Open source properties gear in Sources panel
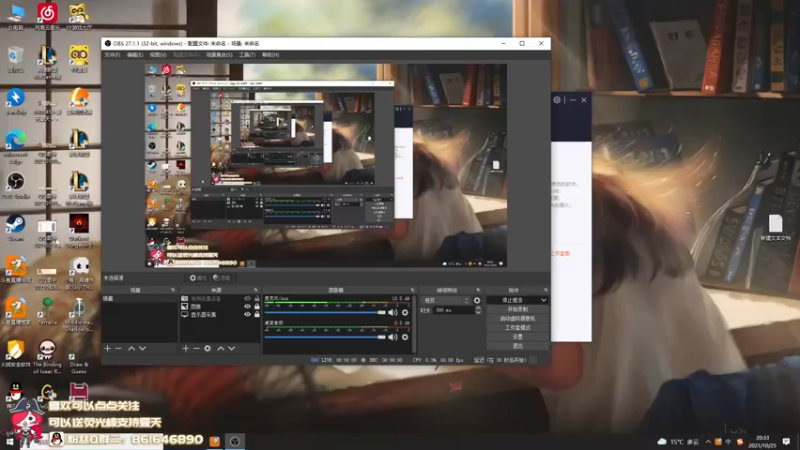This screenshot has height=450, width=800. point(208,348)
